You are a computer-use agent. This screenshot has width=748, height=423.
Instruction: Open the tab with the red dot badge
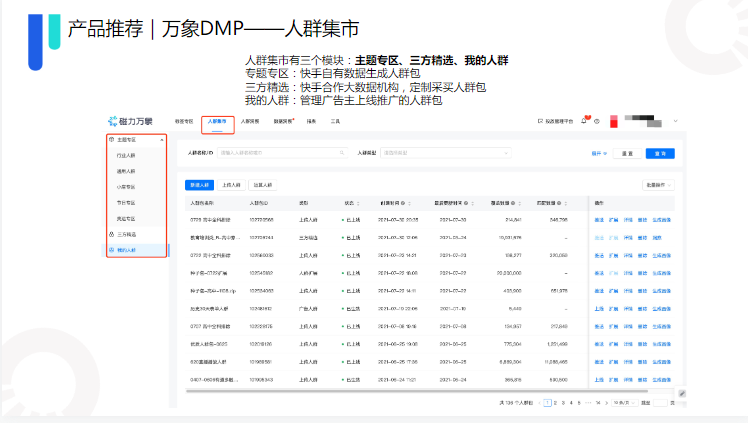tap(283, 122)
